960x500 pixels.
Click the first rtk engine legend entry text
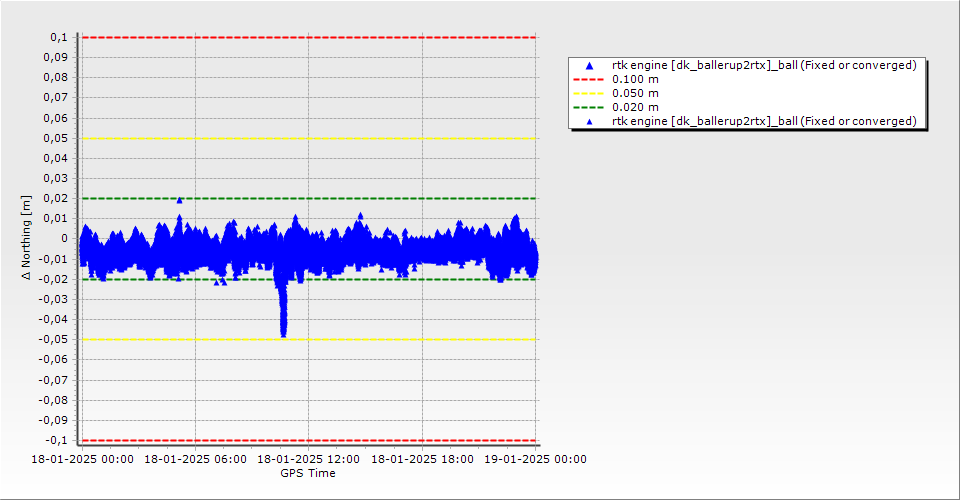[x=764, y=65]
